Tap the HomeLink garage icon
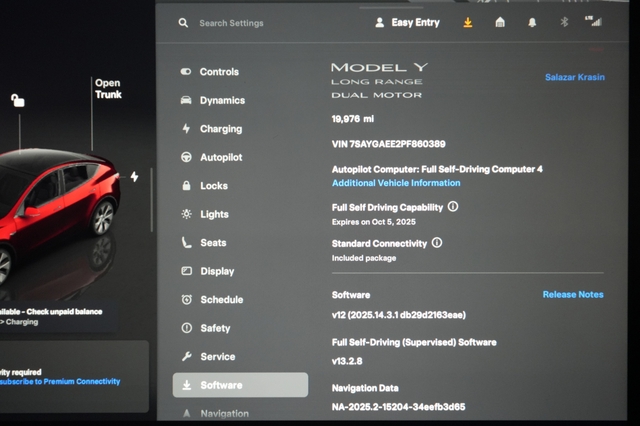 tap(500, 22)
